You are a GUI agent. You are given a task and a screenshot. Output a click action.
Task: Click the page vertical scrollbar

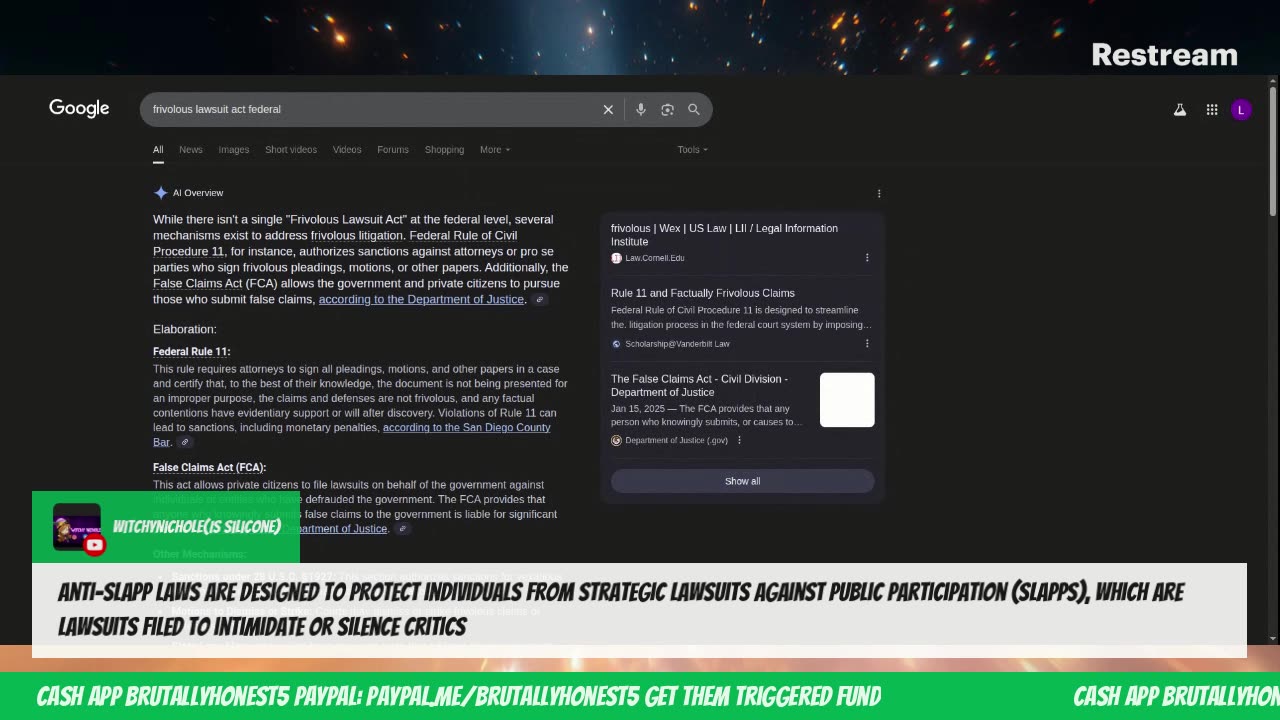tap(1273, 150)
